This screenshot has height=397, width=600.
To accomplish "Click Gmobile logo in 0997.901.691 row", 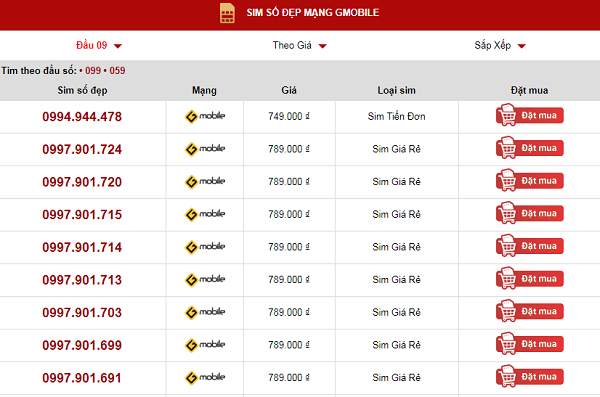I will 205,377.
